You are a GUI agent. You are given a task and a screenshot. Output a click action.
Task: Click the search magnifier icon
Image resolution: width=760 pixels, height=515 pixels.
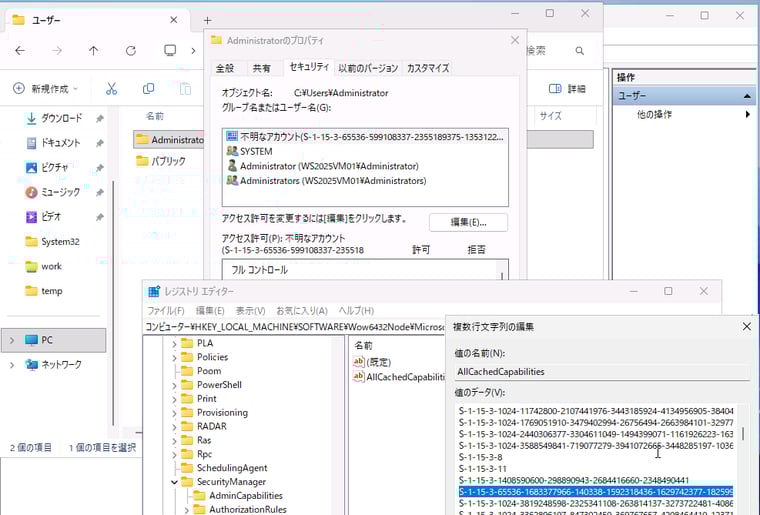(x=580, y=50)
